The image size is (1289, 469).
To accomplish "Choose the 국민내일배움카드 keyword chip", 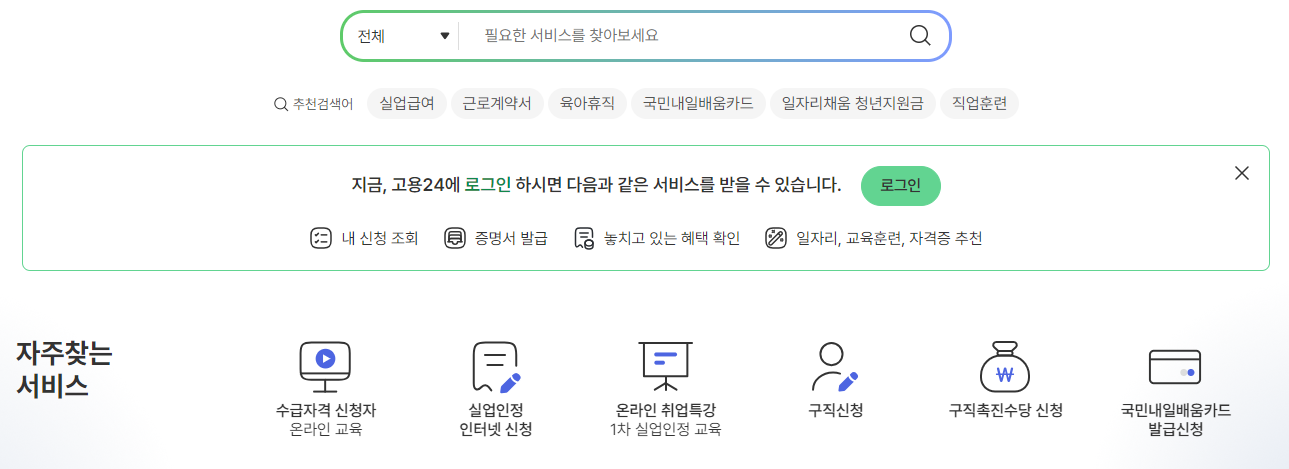I will click(x=698, y=104).
